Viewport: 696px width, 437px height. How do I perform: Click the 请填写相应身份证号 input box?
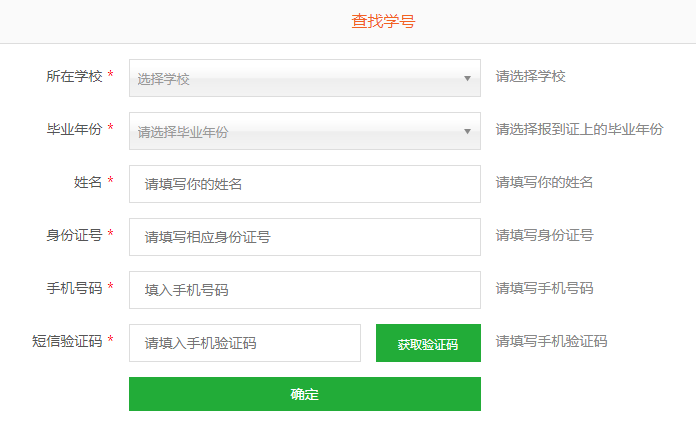304,237
